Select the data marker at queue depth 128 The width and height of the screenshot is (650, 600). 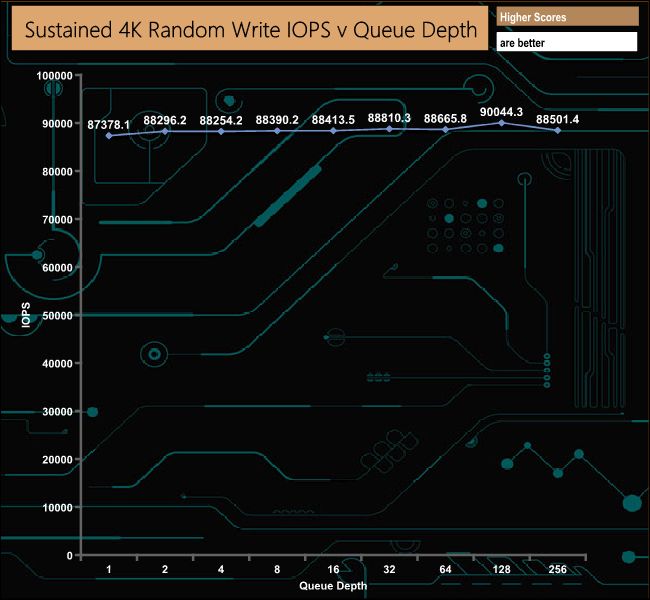pyautogui.click(x=502, y=122)
